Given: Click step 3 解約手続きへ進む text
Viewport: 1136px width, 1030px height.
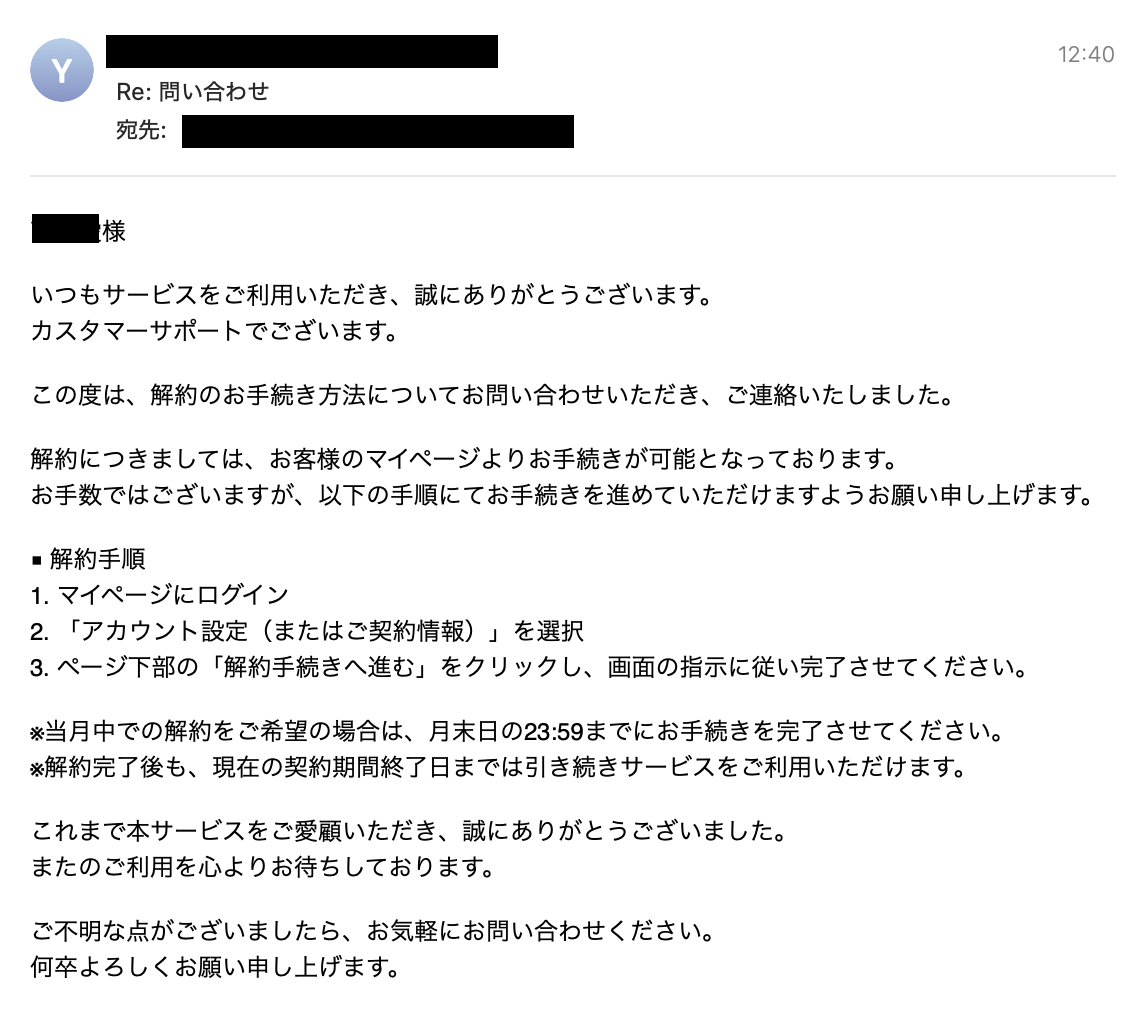Looking at the screenshot, I should coord(529,666).
